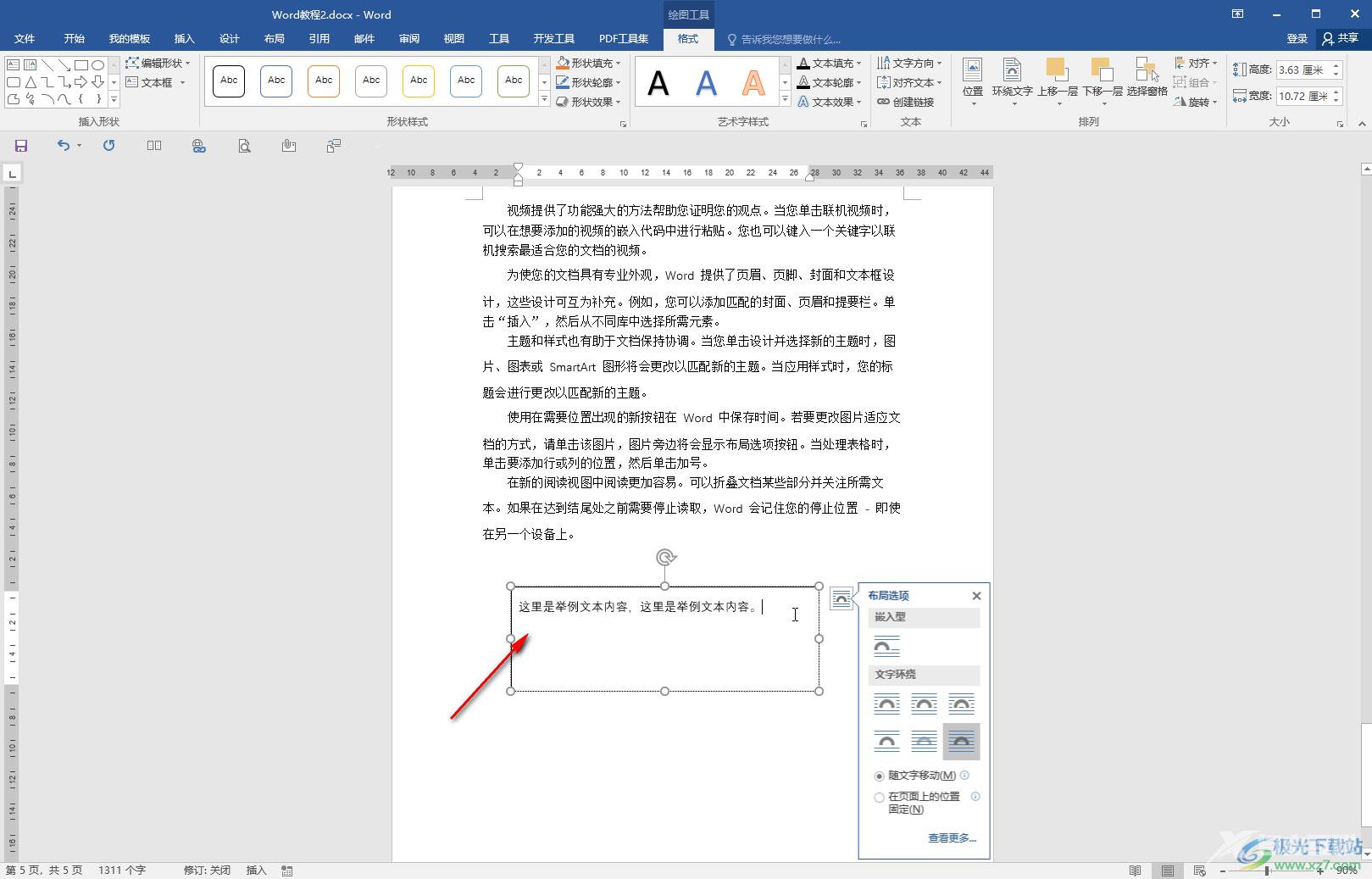Toggle the 修订: 关闭 track changes status
1372x879 pixels.
(x=207, y=871)
